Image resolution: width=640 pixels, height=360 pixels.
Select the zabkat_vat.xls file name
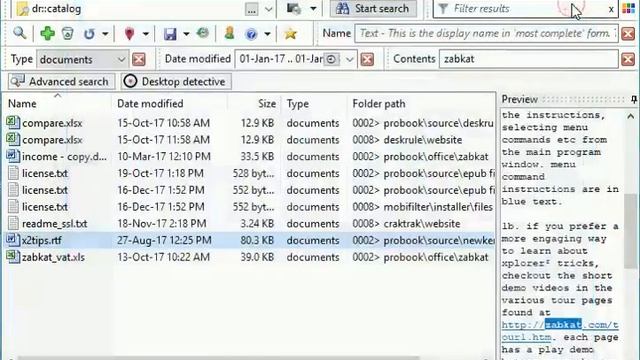click(x=53, y=257)
